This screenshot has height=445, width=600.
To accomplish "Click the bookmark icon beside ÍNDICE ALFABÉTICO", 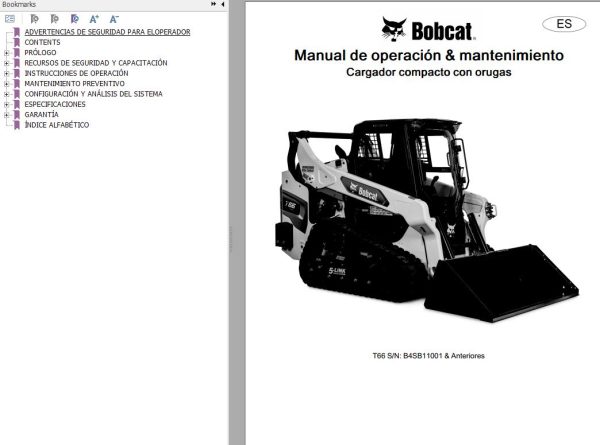I will tap(17, 125).
